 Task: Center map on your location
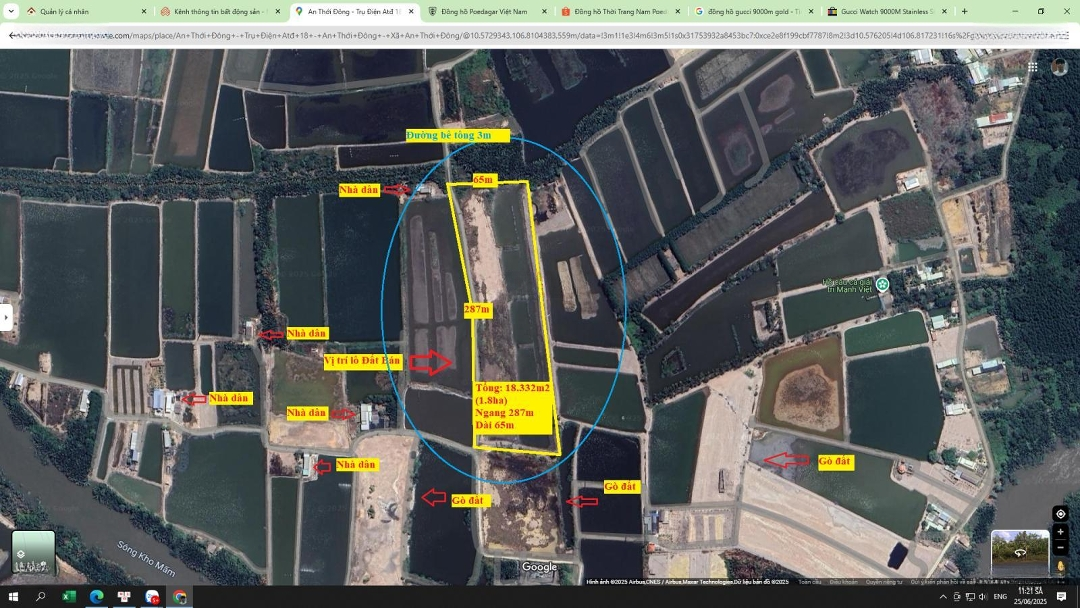[x=1061, y=514]
